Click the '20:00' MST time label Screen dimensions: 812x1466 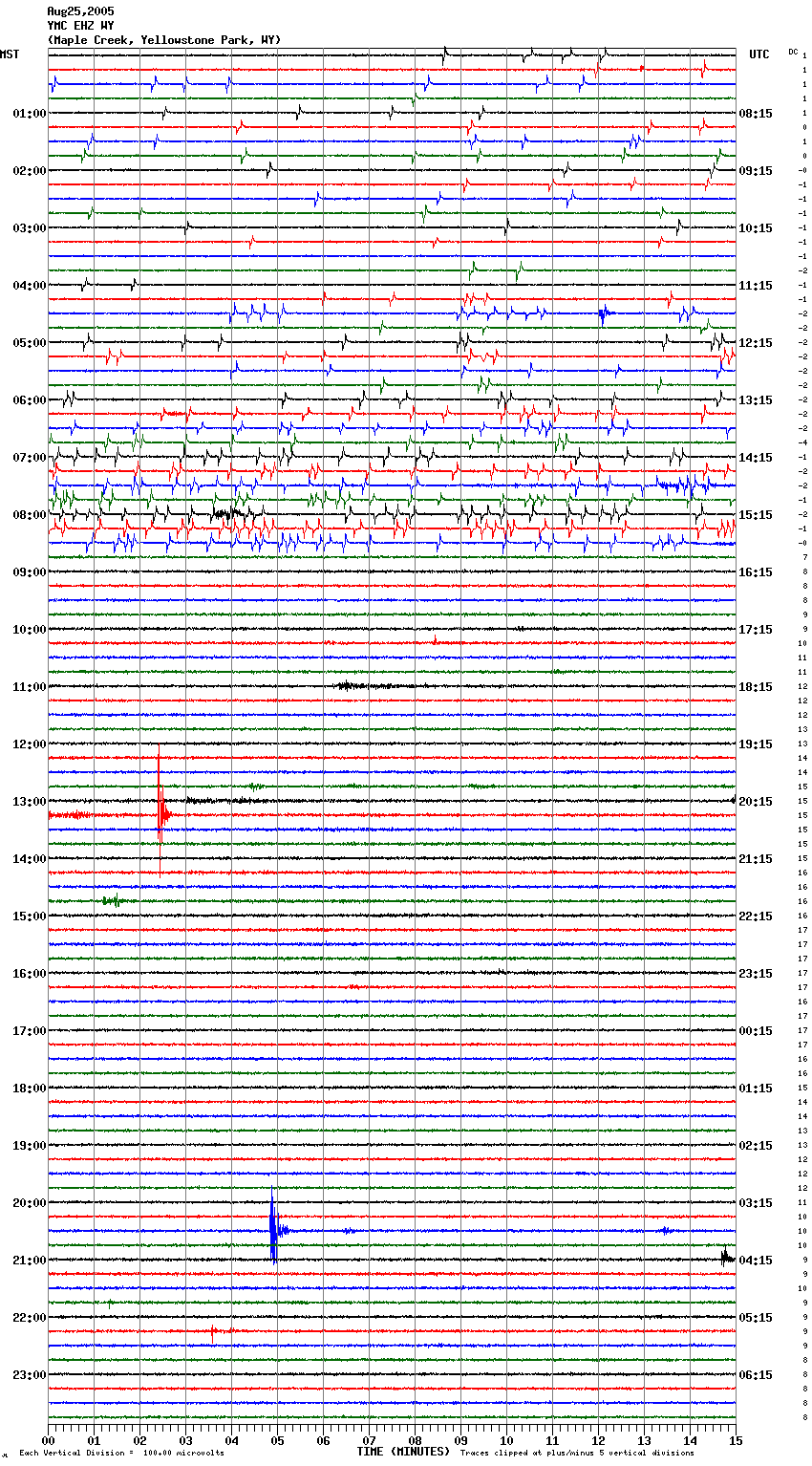30,1203
